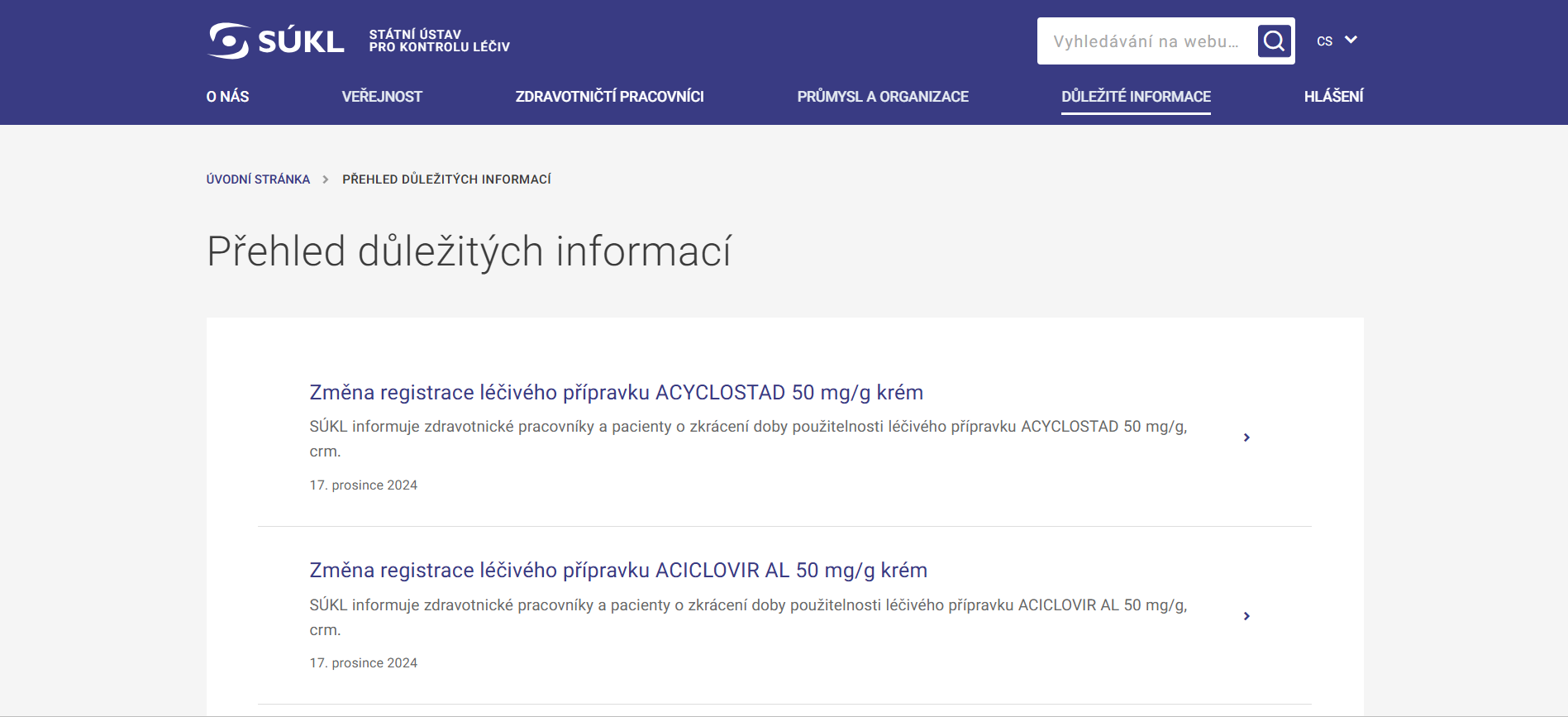Image resolution: width=1568 pixels, height=717 pixels.
Task: Click the SÚKL logo
Action: tap(276, 41)
